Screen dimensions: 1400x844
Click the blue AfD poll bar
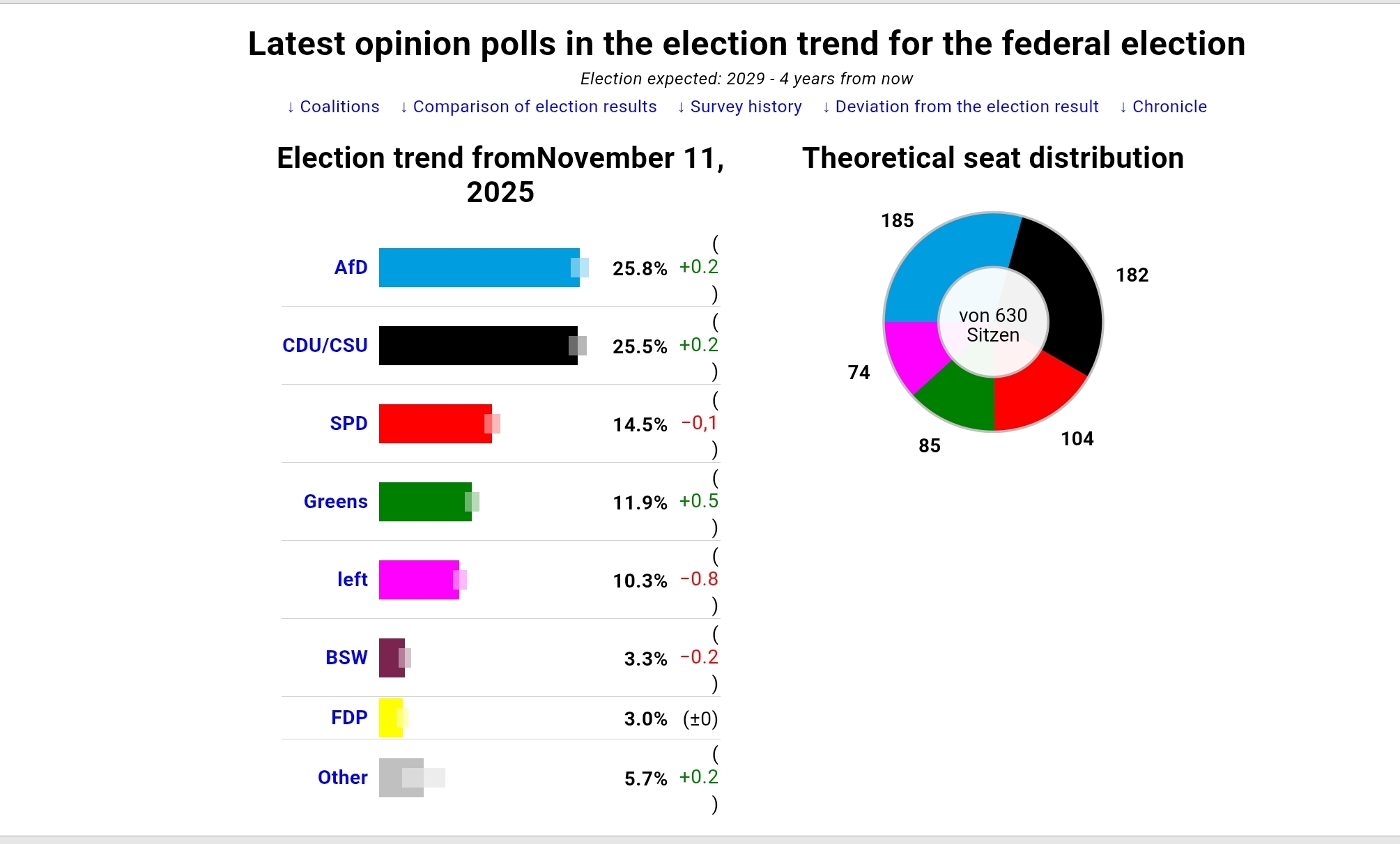[x=479, y=268]
